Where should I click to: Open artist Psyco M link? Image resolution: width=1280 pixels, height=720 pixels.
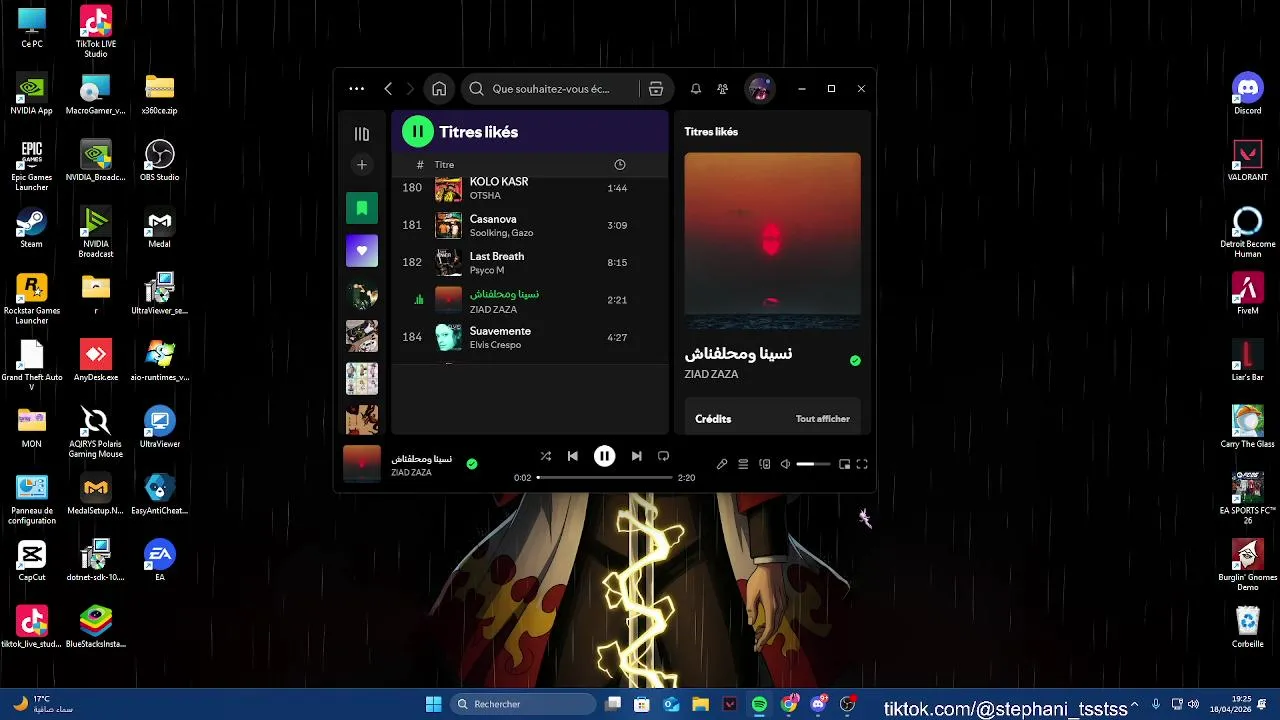487,270
